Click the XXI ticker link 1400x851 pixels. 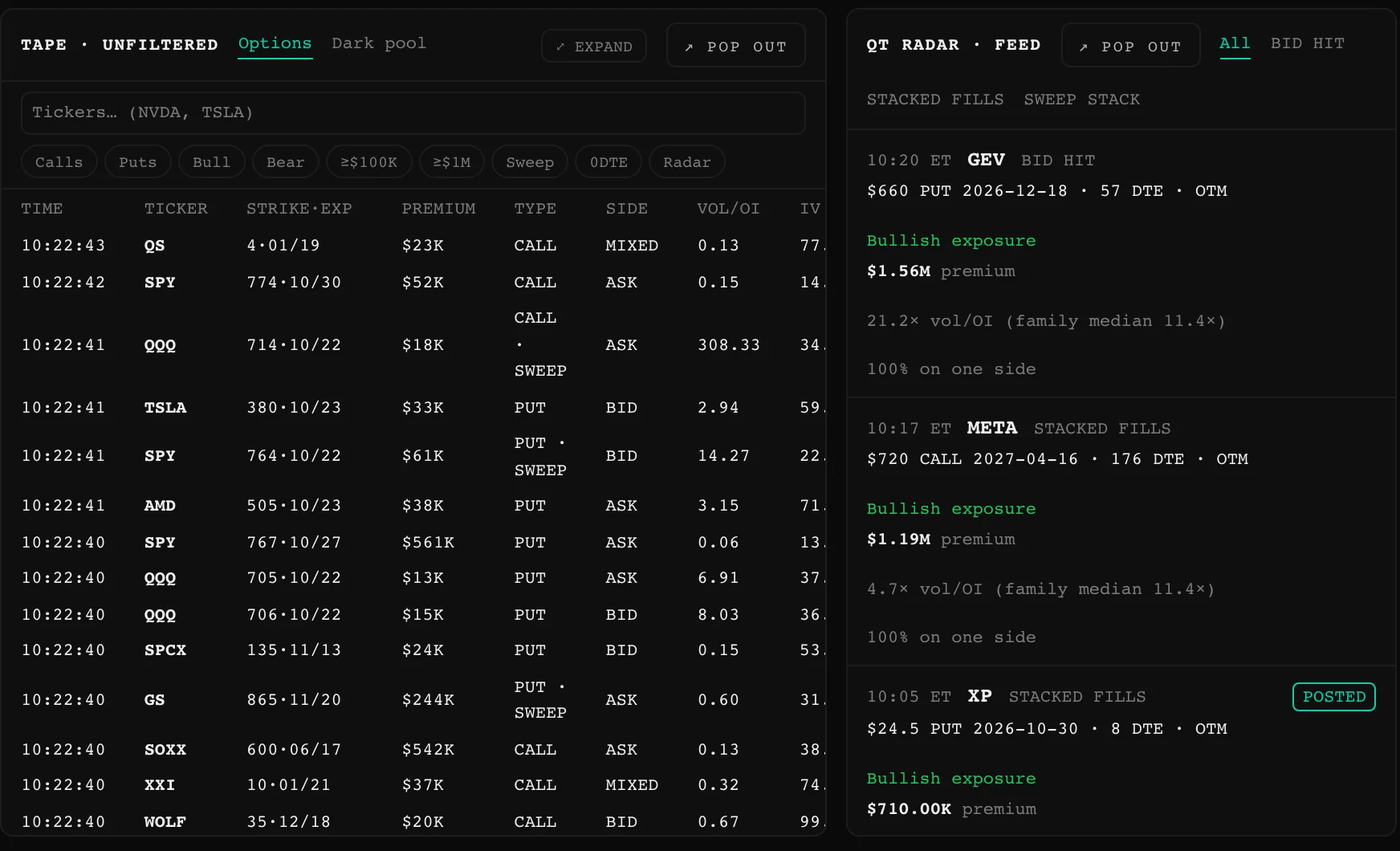click(x=160, y=785)
